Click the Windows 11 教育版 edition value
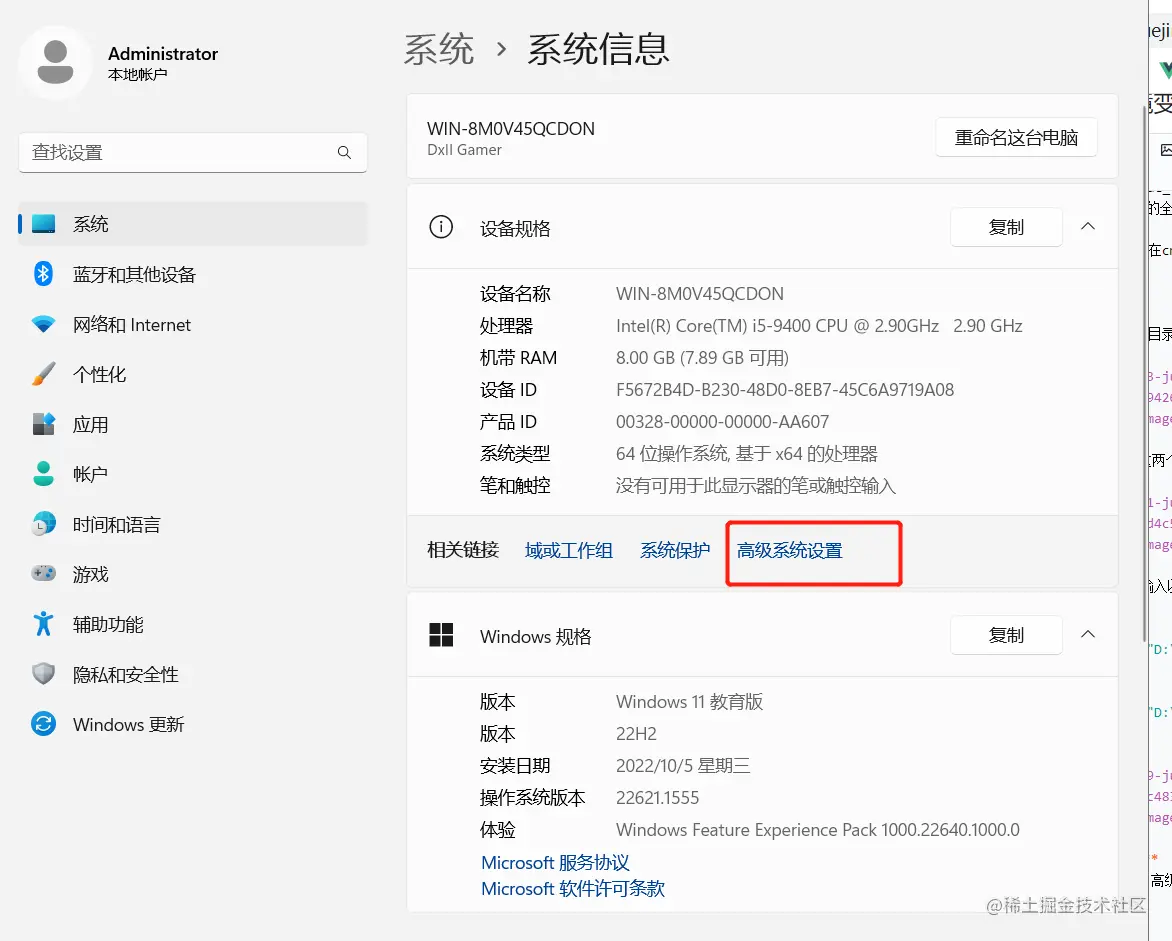 (689, 702)
